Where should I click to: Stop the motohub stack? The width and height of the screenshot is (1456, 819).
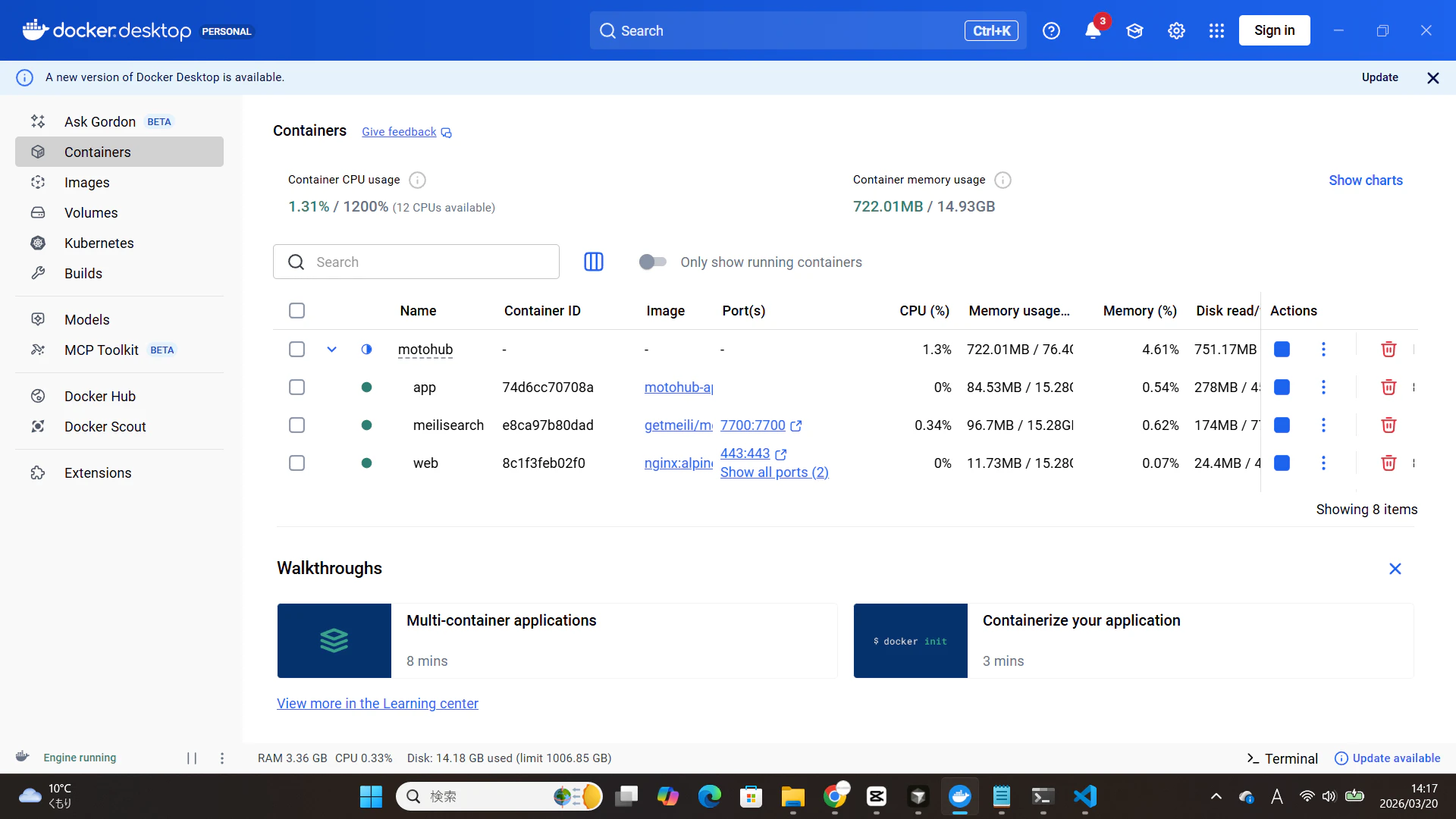coord(1282,349)
